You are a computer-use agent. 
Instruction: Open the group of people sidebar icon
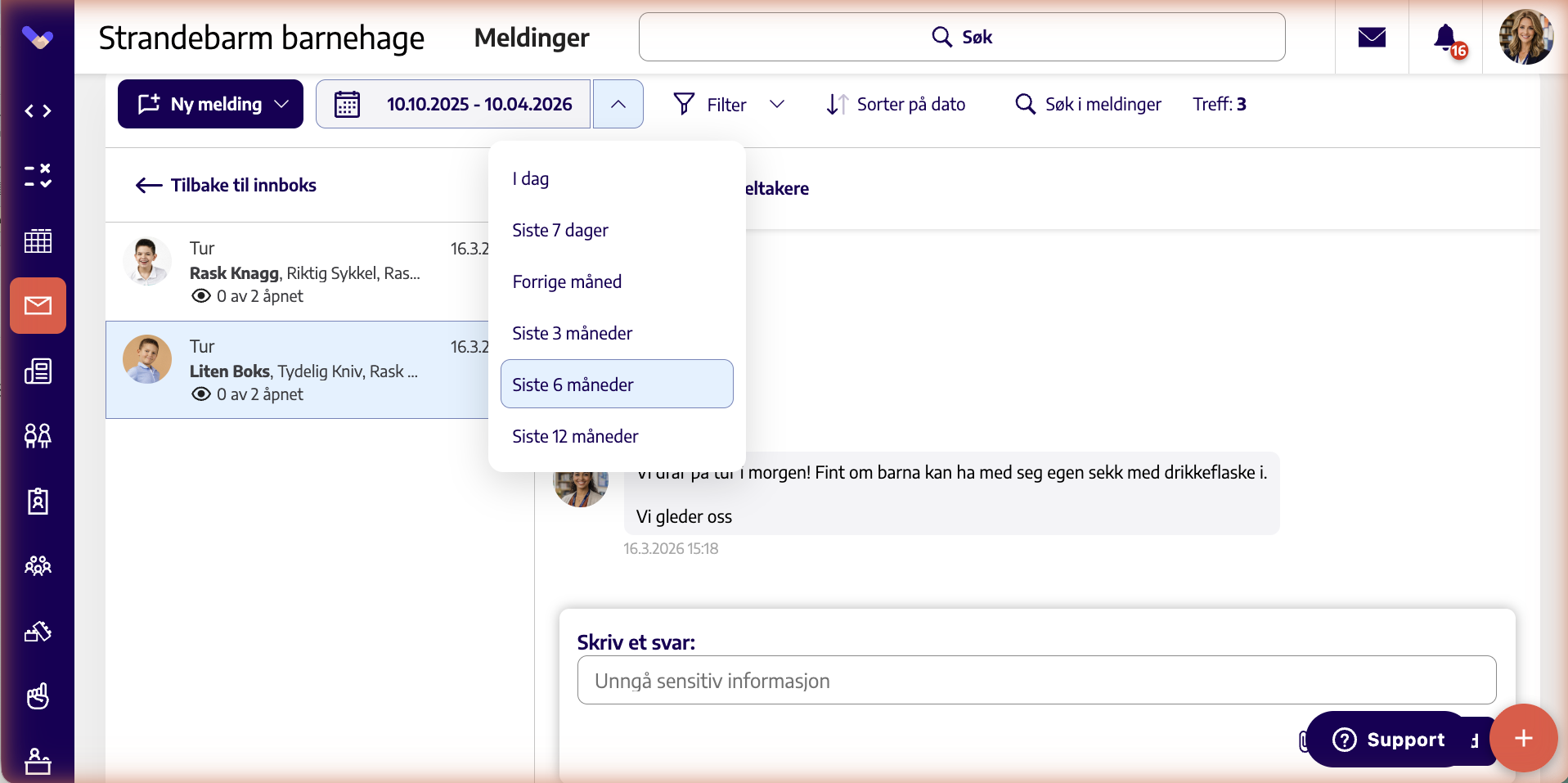click(x=38, y=565)
